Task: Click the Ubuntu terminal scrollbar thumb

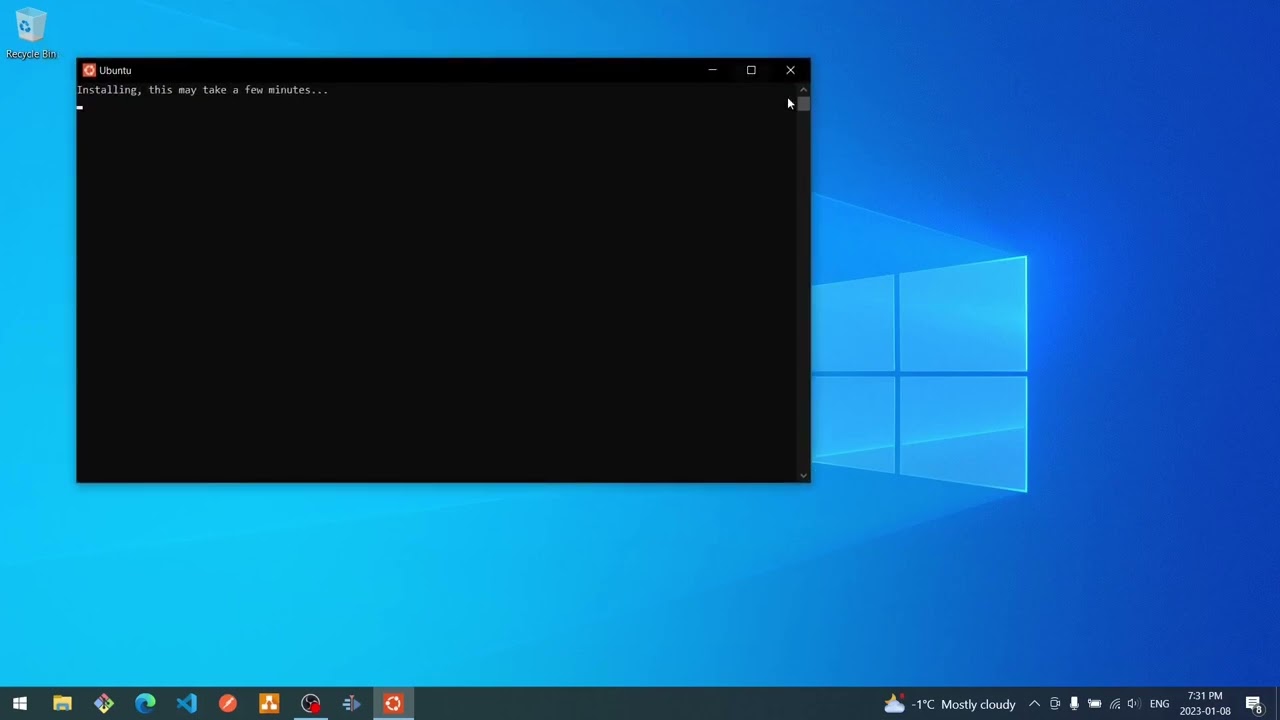Action: [x=803, y=103]
